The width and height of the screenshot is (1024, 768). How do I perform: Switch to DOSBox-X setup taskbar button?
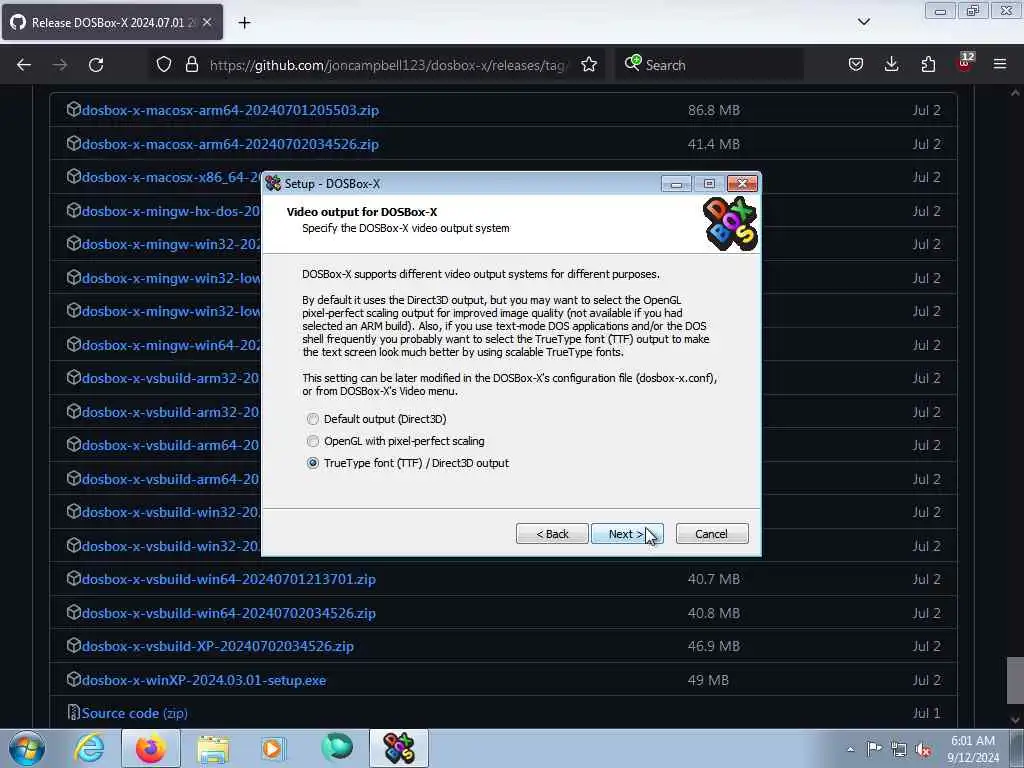tap(399, 748)
